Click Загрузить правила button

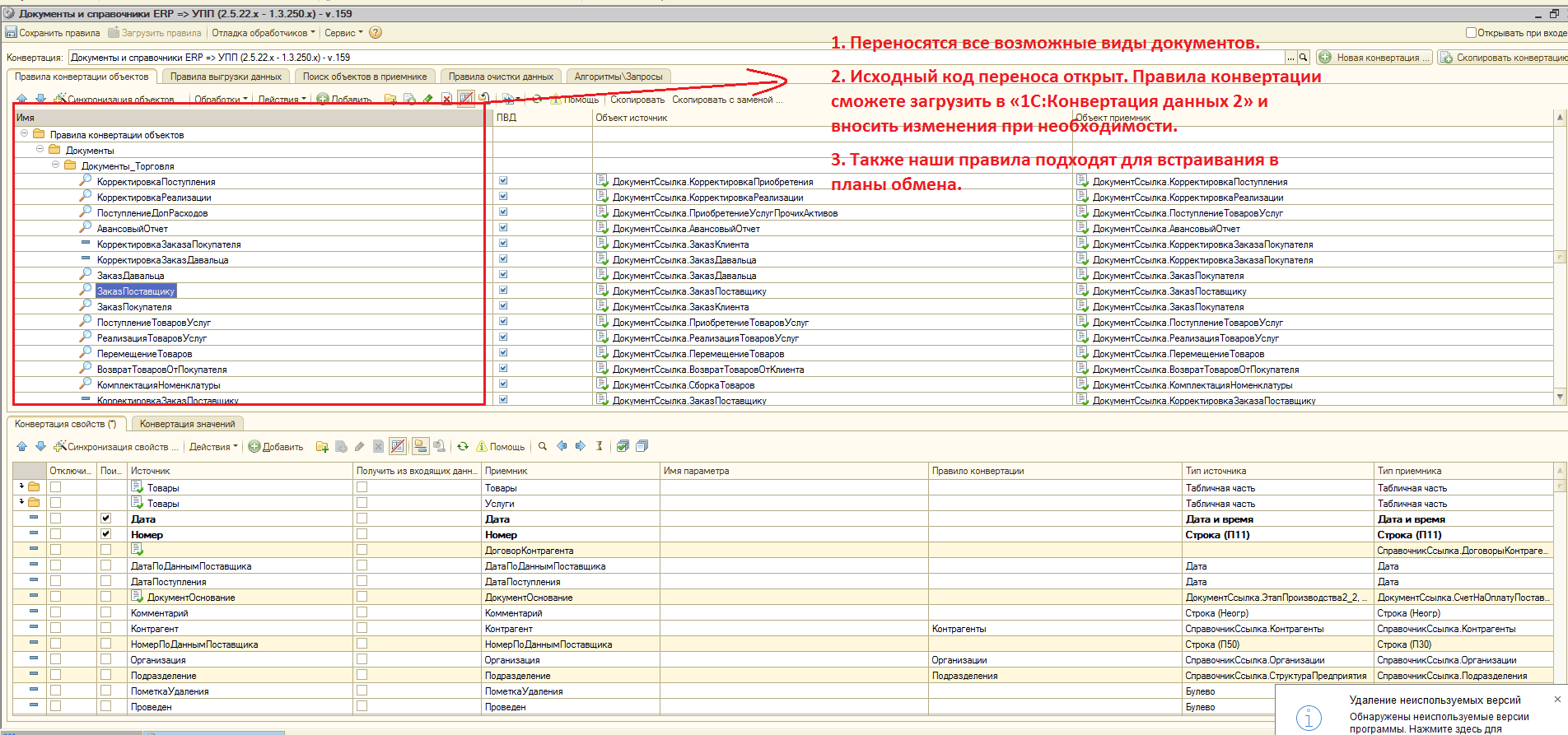click(x=155, y=33)
